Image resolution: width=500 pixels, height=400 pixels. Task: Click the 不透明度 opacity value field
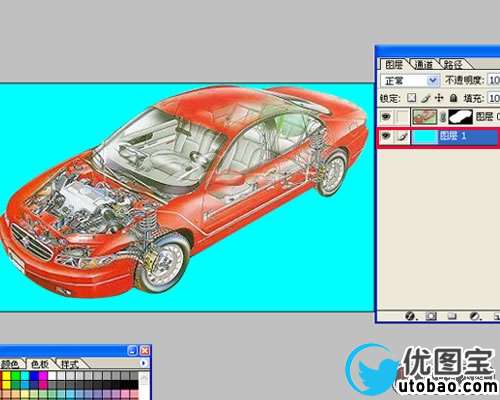click(494, 80)
